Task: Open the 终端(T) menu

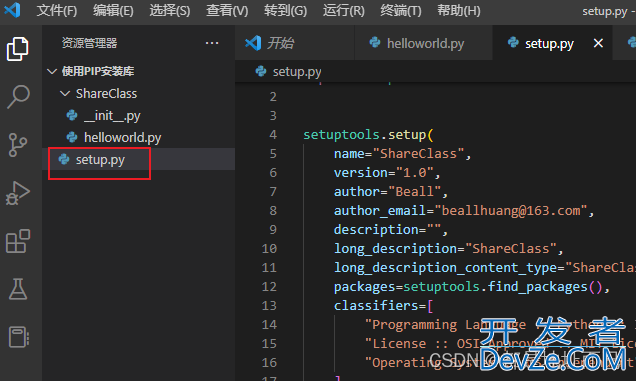Action: [x=401, y=11]
